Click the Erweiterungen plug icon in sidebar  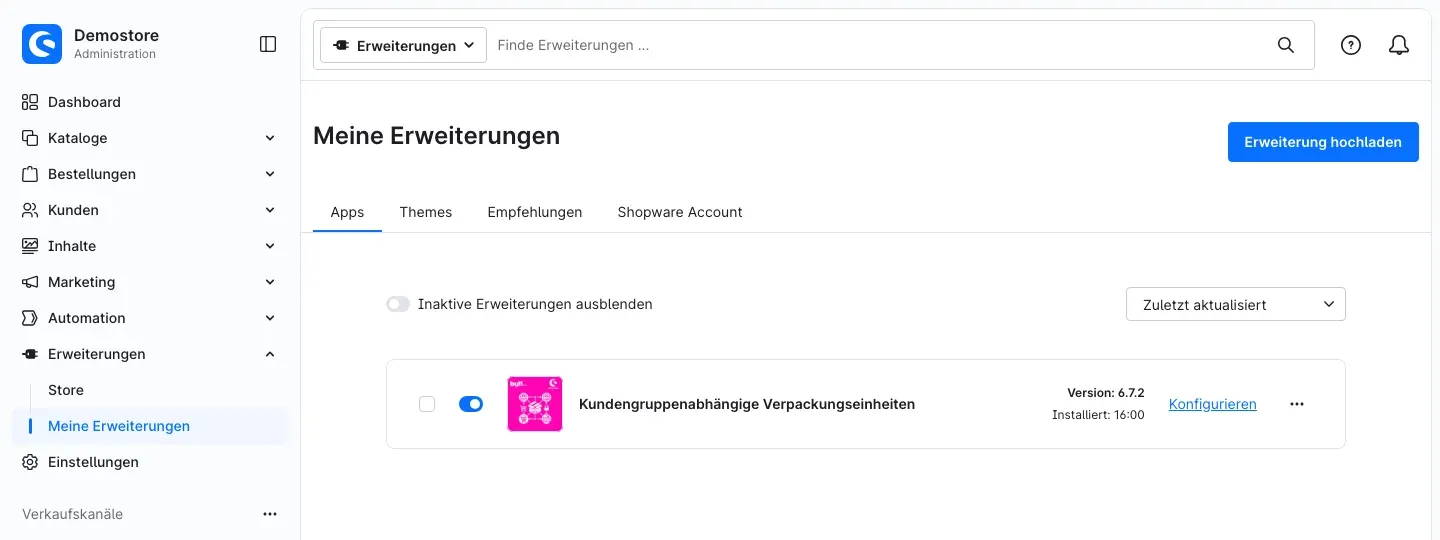coord(30,354)
